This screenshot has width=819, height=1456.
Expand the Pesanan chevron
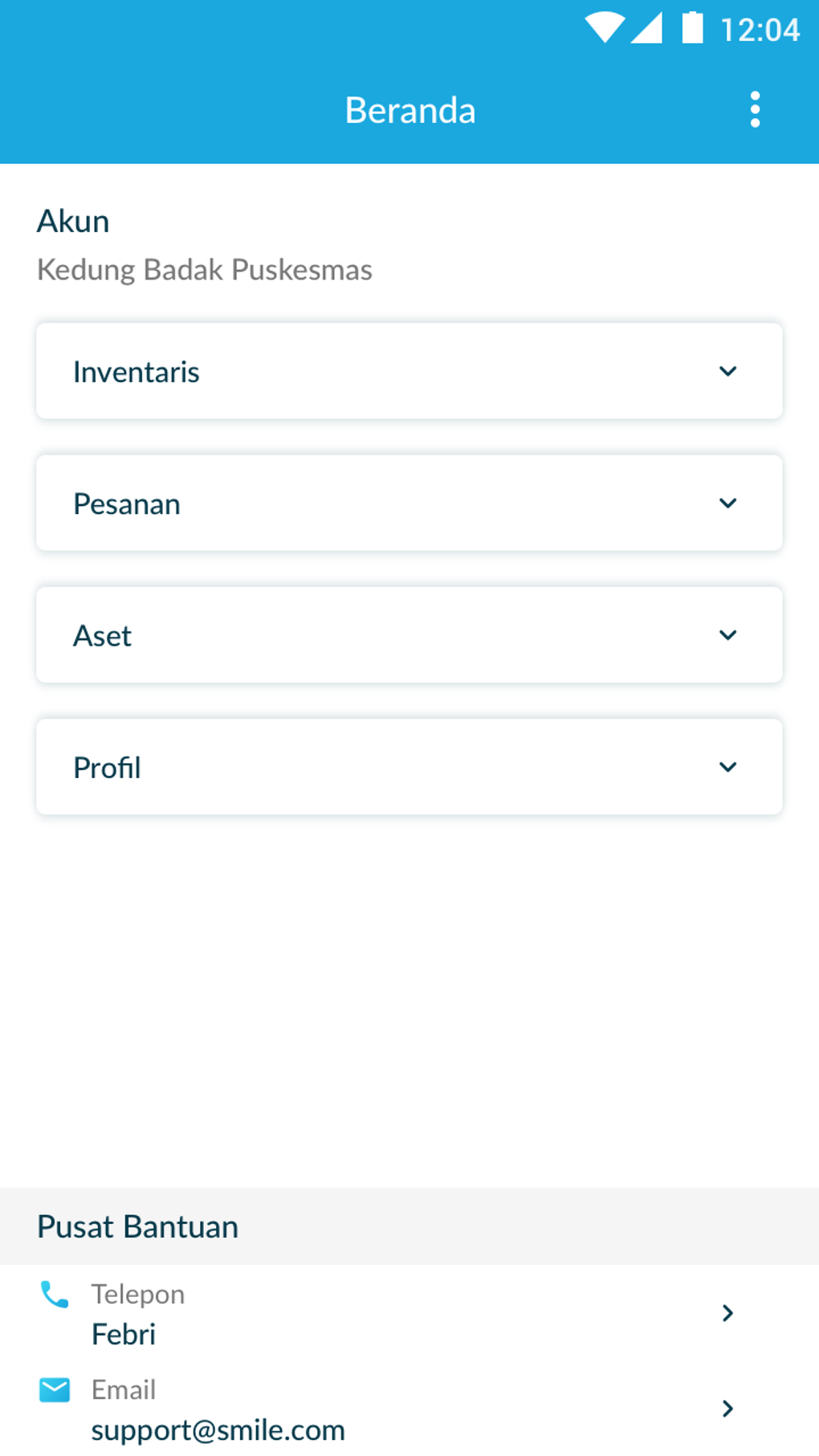727,504
